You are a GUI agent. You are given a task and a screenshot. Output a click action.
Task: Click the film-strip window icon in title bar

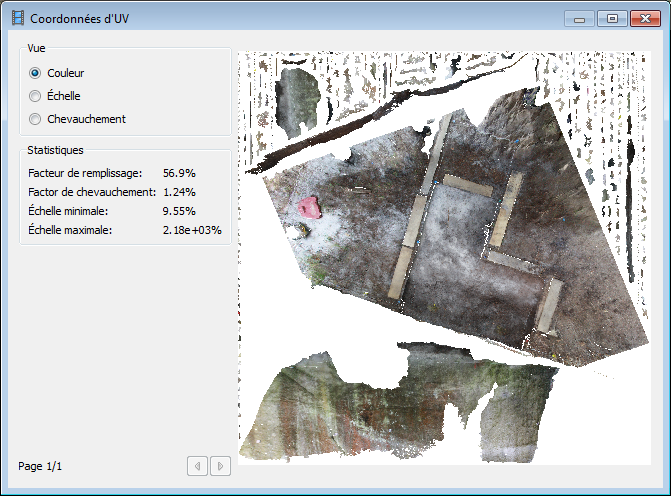pos(18,18)
